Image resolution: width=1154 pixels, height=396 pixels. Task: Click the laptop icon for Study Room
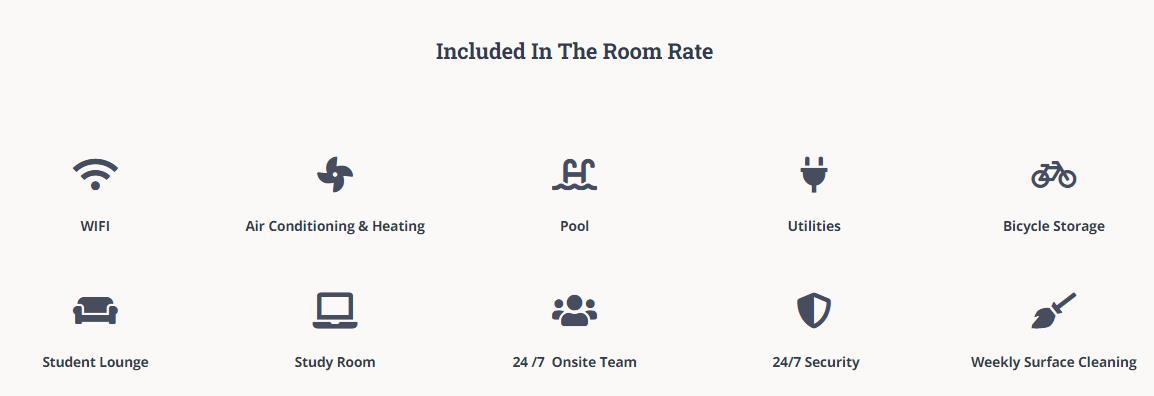tap(335, 311)
